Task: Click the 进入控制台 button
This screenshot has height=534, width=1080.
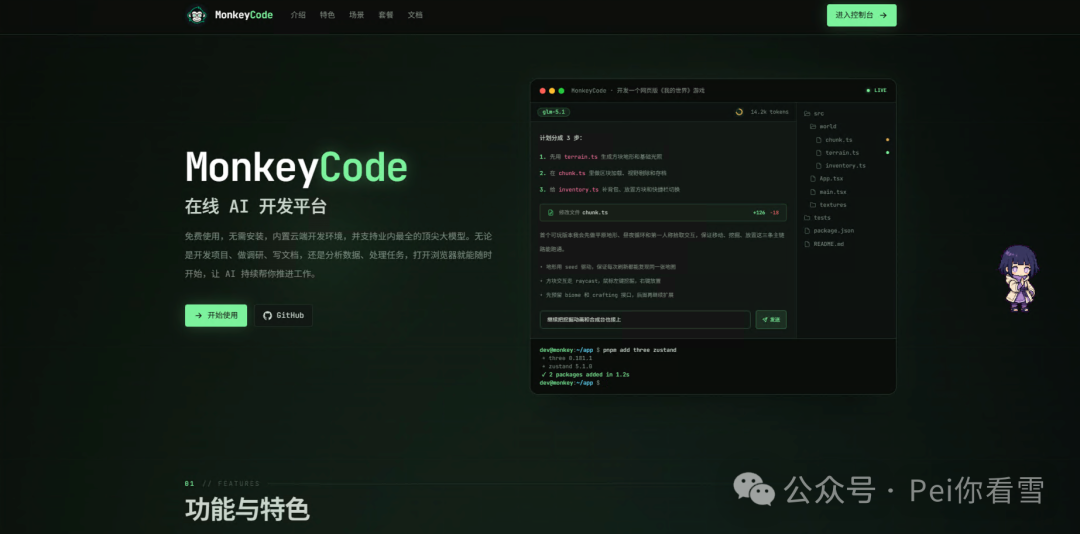Action: pyautogui.click(x=862, y=15)
